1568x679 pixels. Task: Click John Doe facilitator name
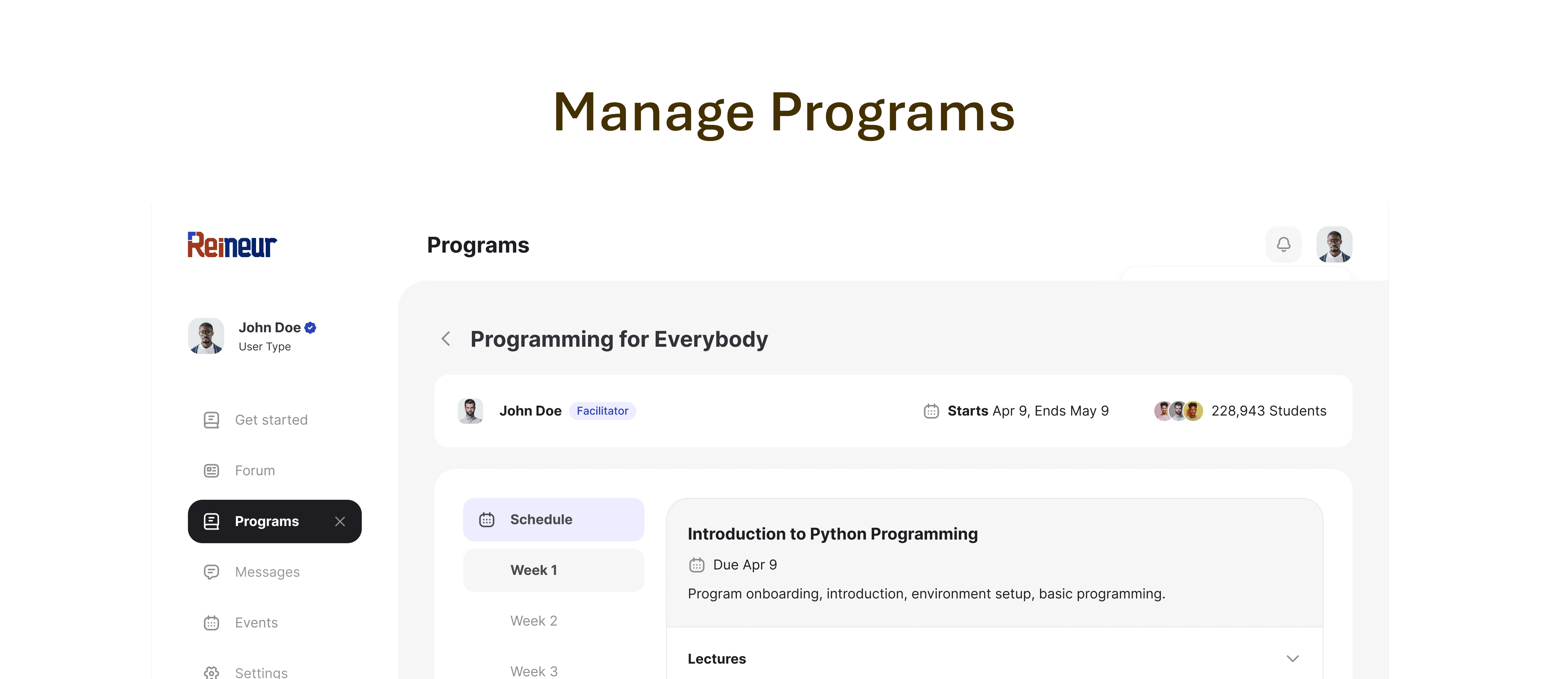click(530, 411)
